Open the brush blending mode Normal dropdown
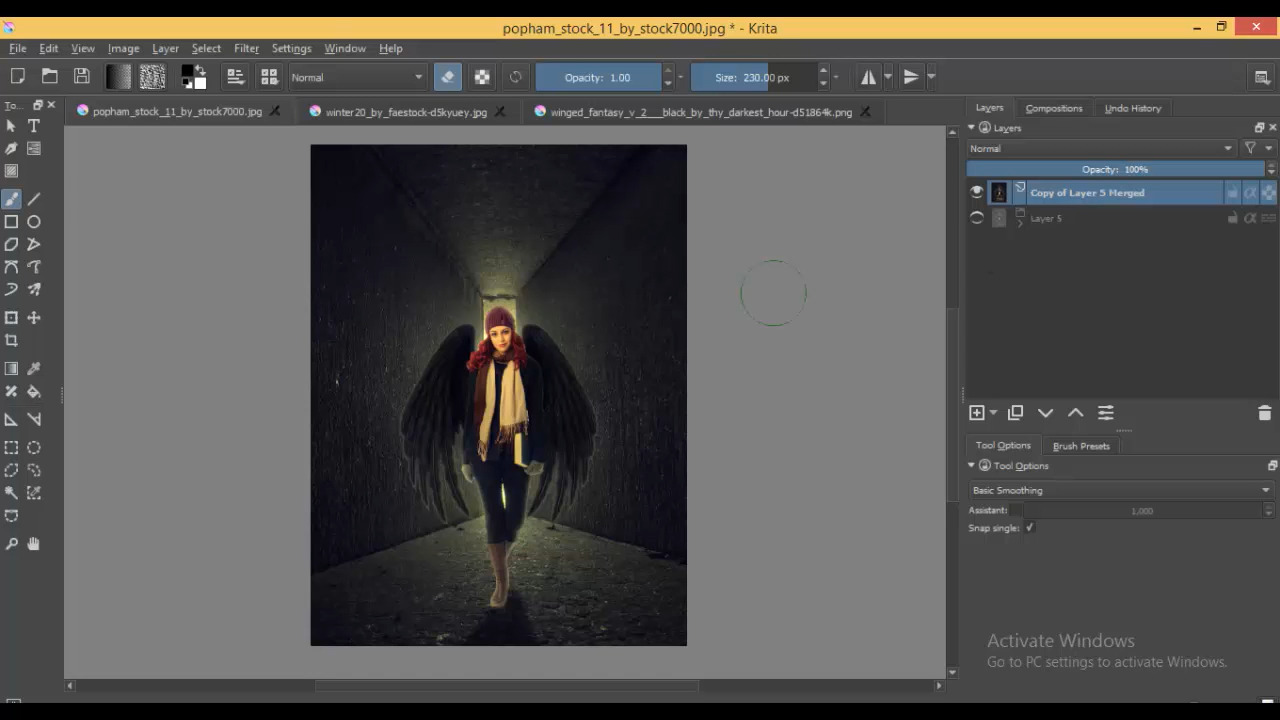Screen dimensions: 1280x720 [x=357, y=77]
